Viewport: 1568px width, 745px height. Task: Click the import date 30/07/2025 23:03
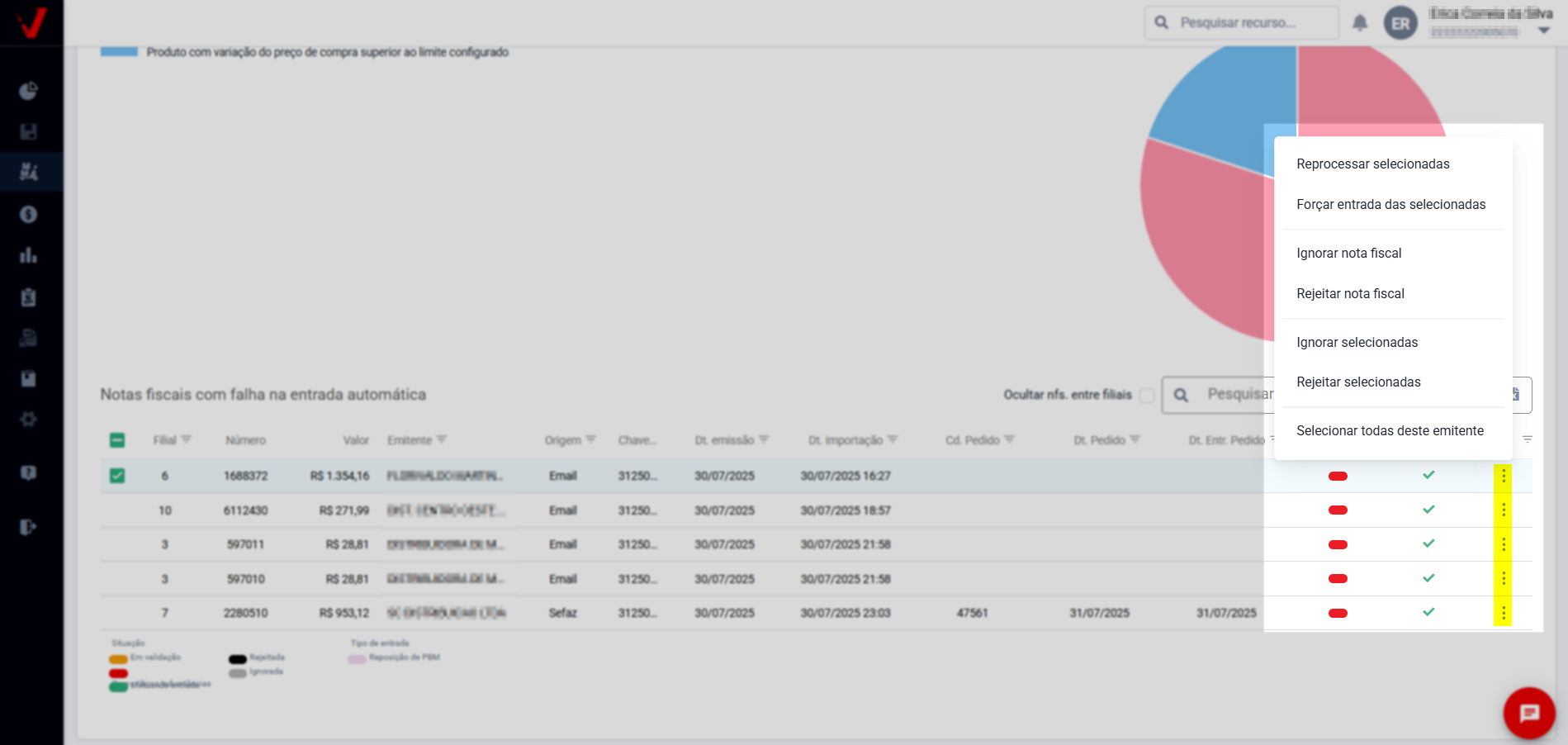click(x=846, y=613)
